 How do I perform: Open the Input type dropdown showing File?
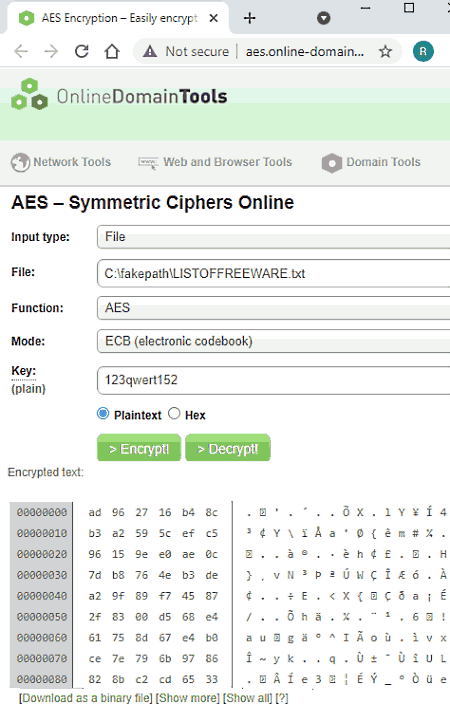pos(274,237)
